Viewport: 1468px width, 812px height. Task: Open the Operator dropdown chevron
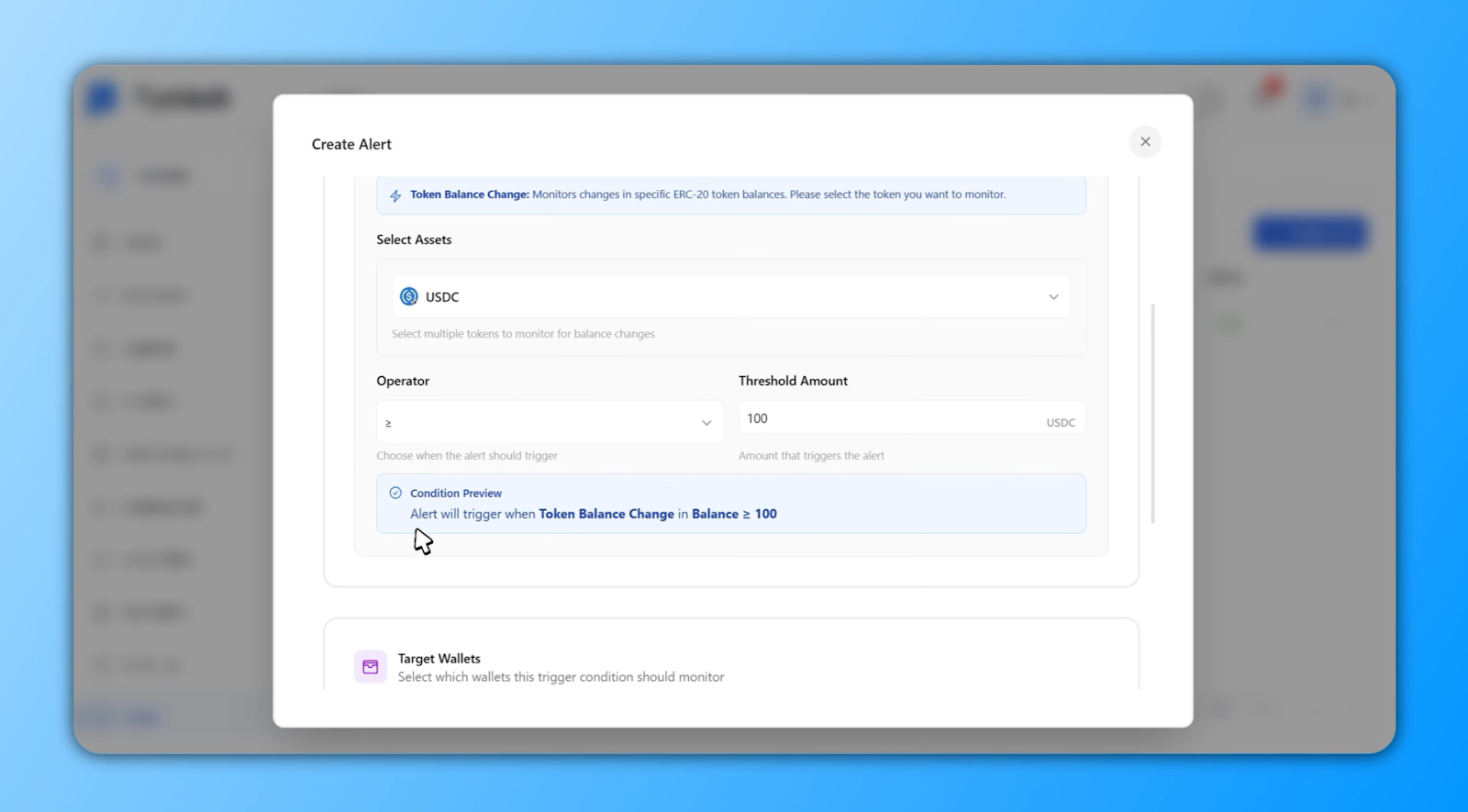(706, 423)
